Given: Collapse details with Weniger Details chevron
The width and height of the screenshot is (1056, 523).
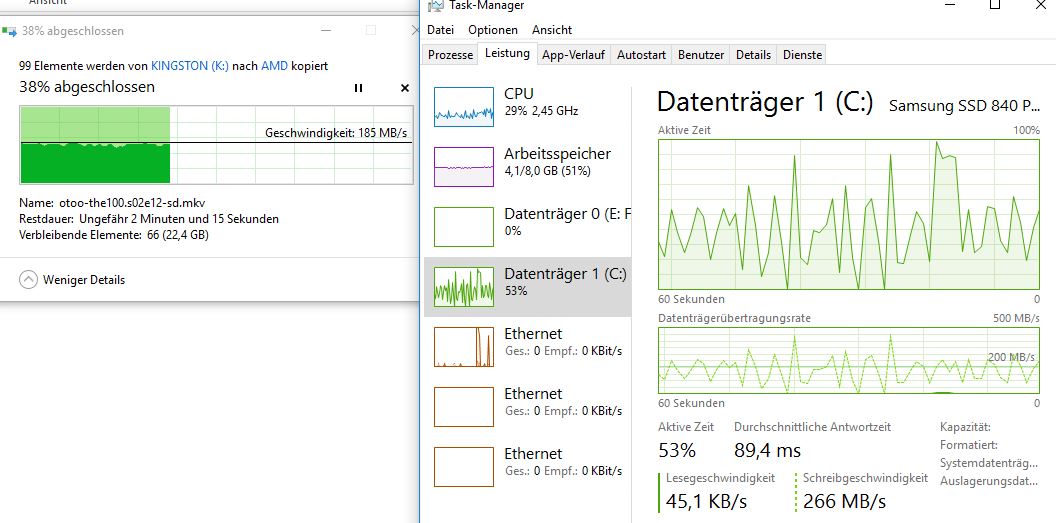Looking at the screenshot, I should point(29,280).
